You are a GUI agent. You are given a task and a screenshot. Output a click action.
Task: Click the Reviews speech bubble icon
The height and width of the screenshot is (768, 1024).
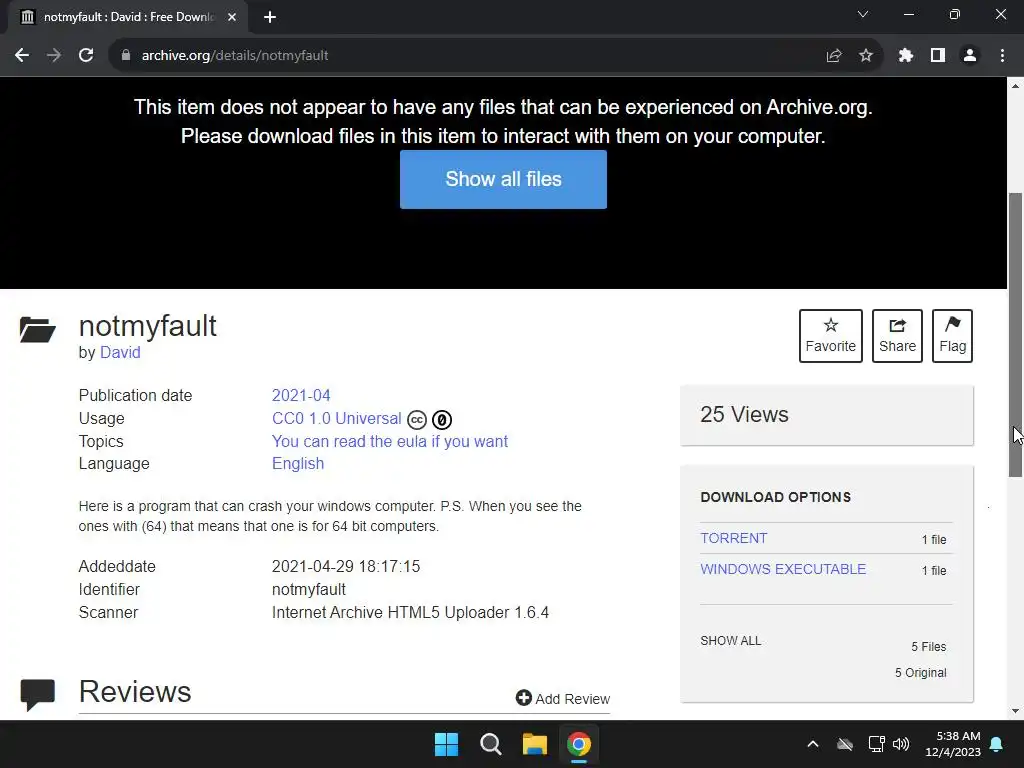click(x=37, y=695)
